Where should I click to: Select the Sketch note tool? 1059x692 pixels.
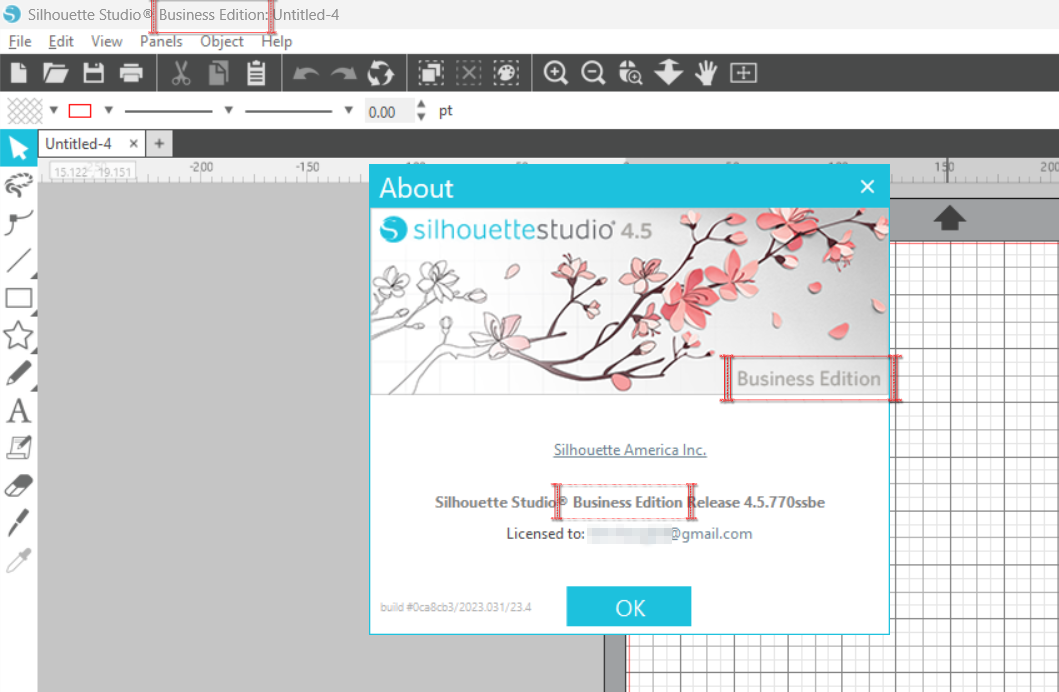[x=18, y=448]
